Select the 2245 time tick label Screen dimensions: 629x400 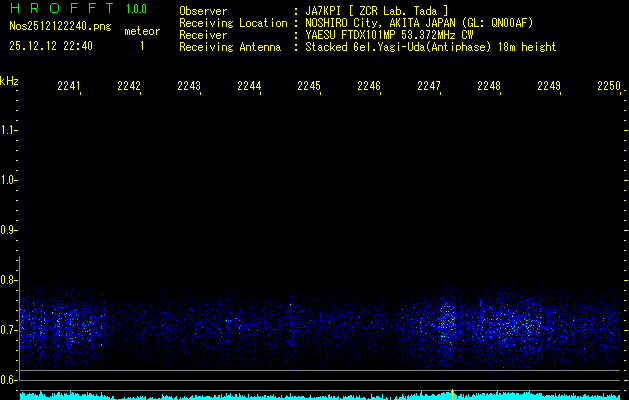[309, 87]
